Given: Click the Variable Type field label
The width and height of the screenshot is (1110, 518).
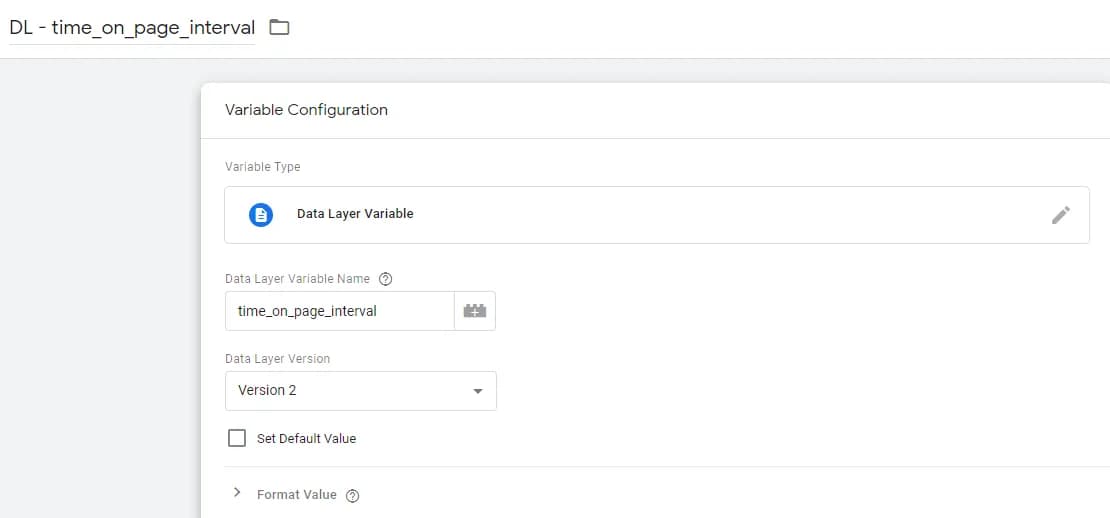Looking at the screenshot, I should 262,166.
